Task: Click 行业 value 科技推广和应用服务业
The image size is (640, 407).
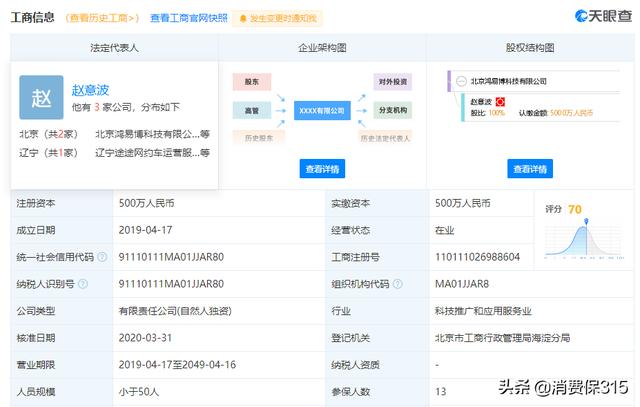Action: pyautogui.click(x=483, y=311)
